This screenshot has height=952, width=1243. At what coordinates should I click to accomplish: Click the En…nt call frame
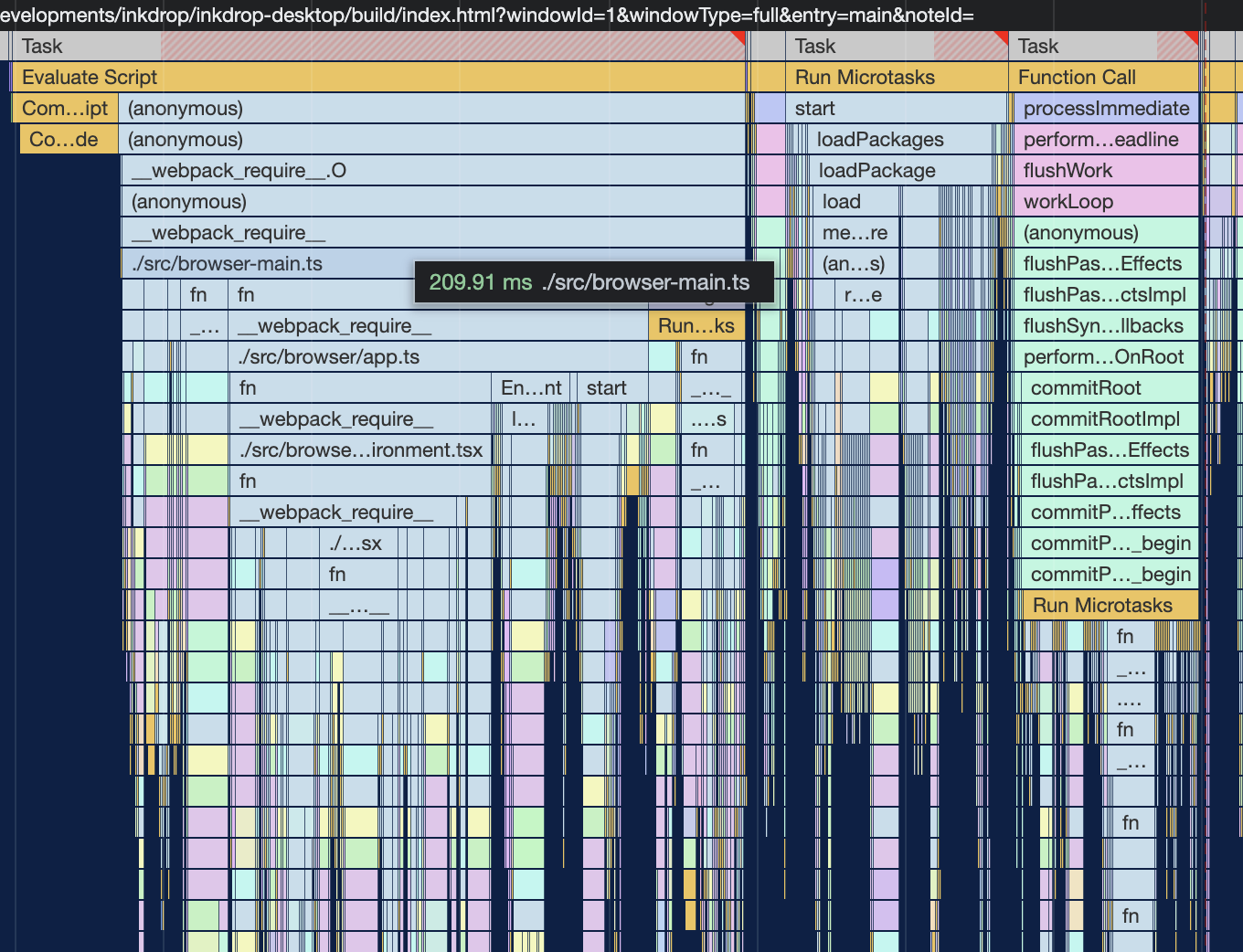(x=531, y=388)
